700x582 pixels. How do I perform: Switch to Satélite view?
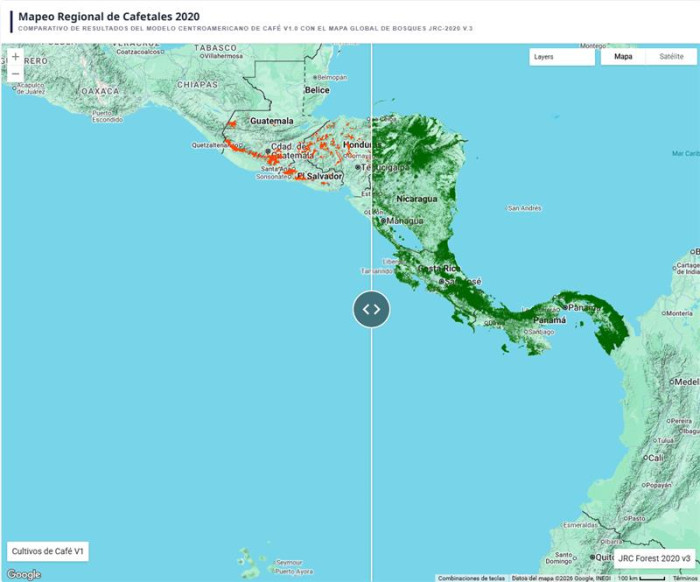[671, 57]
